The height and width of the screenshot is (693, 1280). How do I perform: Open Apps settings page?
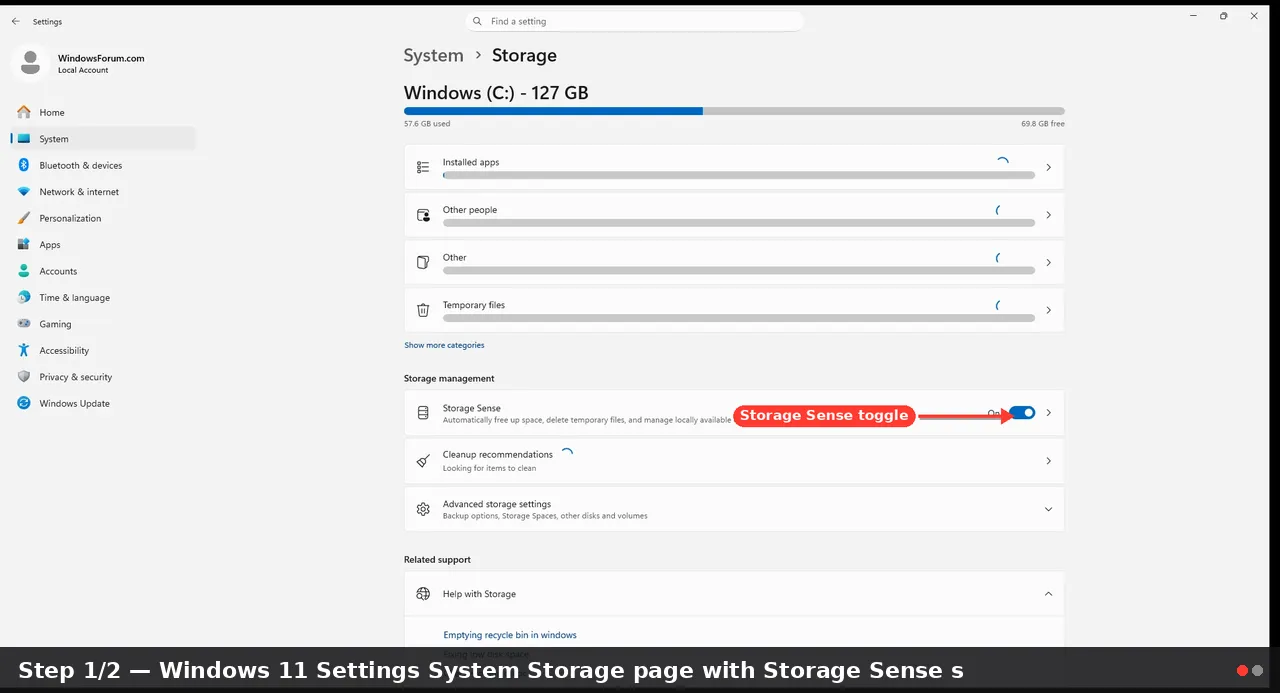pos(103,245)
